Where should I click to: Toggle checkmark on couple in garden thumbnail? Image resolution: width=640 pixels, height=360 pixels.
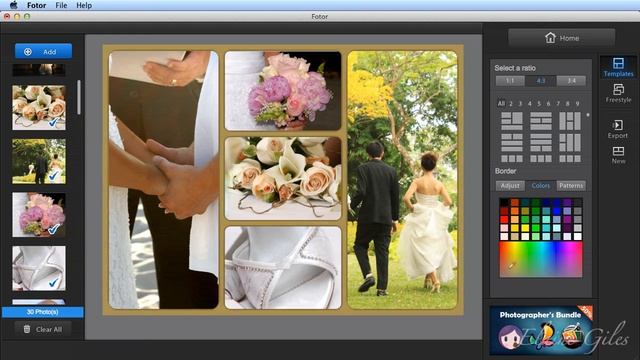click(x=53, y=176)
